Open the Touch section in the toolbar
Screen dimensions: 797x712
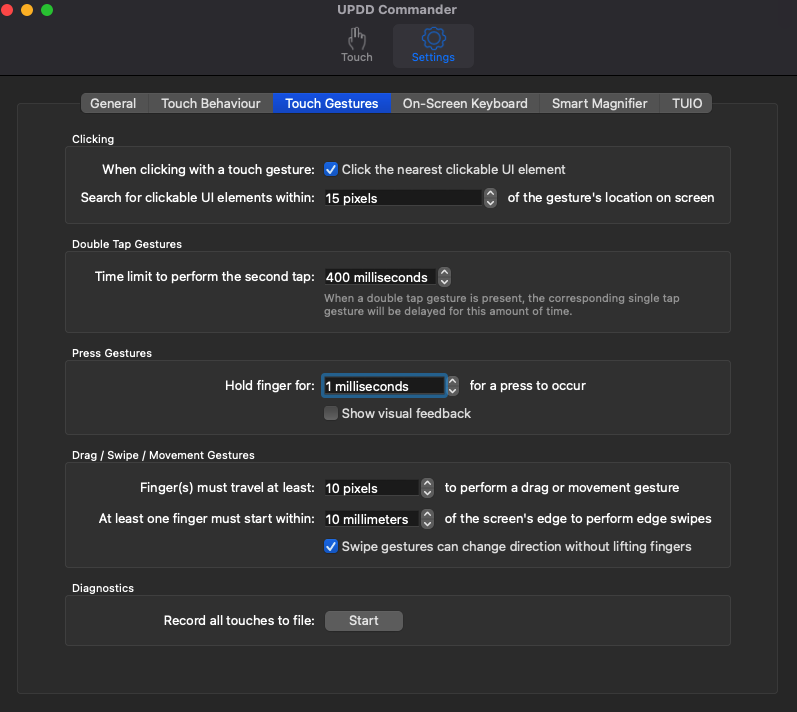coord(356,45)
